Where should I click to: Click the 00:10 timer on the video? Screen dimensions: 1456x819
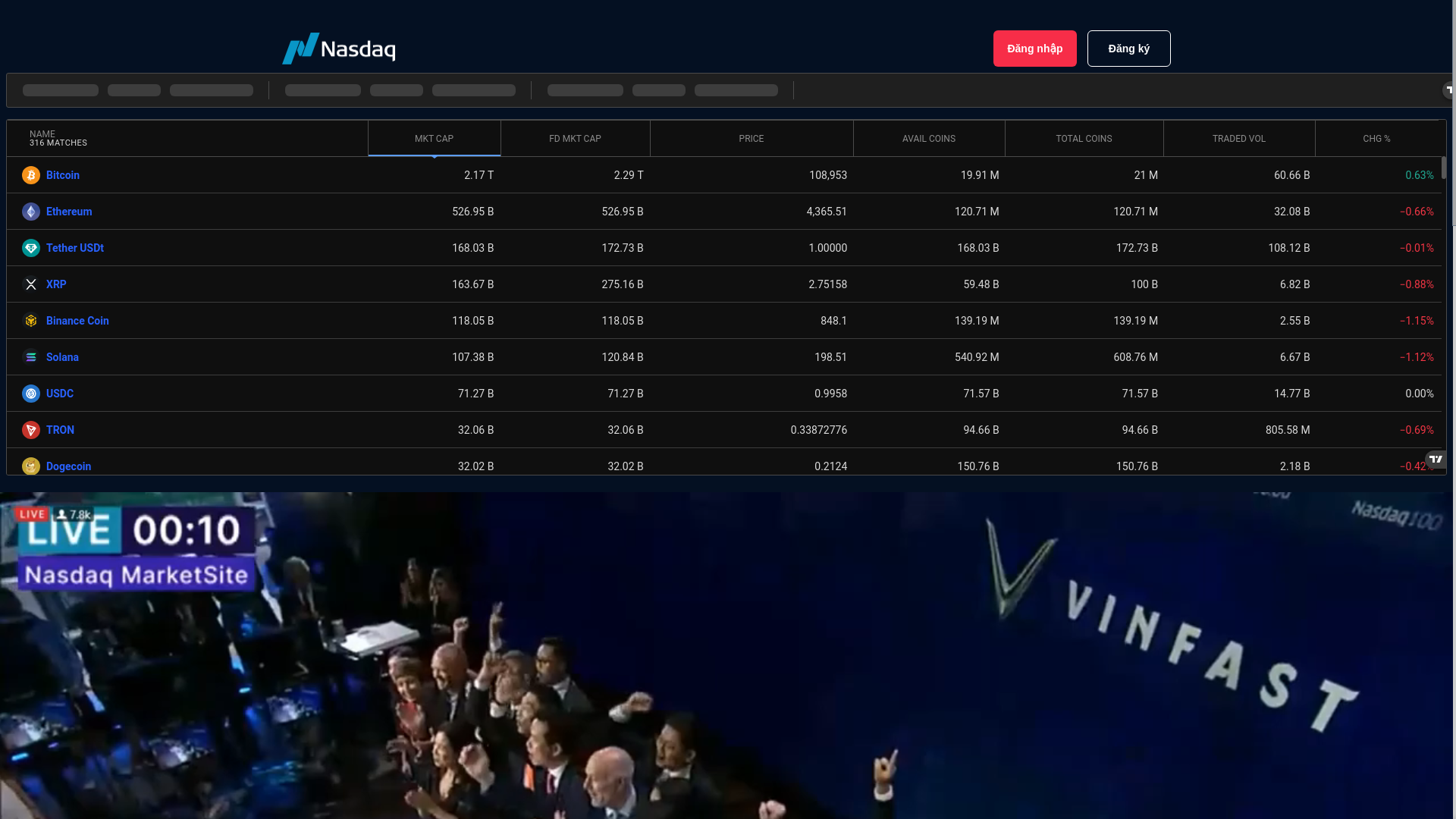coord(187,530)
